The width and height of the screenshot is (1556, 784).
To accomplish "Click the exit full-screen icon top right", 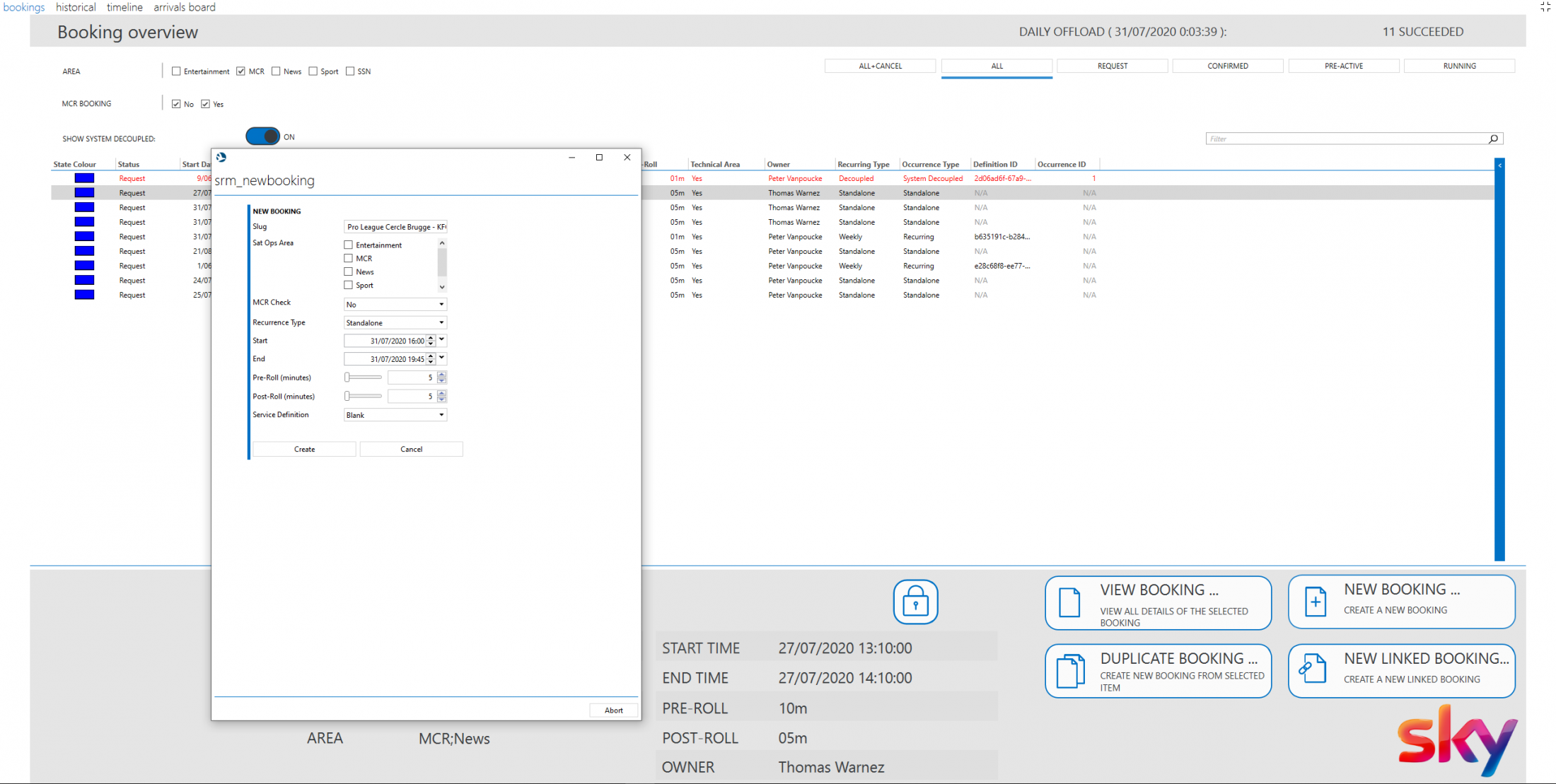I will point(1545,6).
